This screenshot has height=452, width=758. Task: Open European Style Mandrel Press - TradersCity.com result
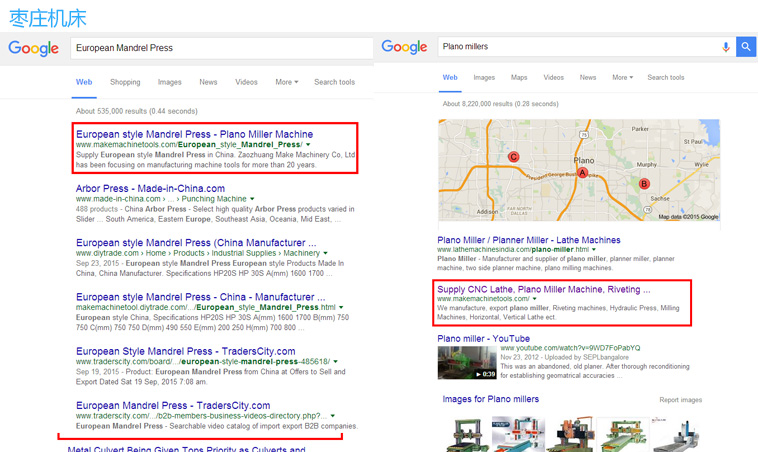coord(186,351)
